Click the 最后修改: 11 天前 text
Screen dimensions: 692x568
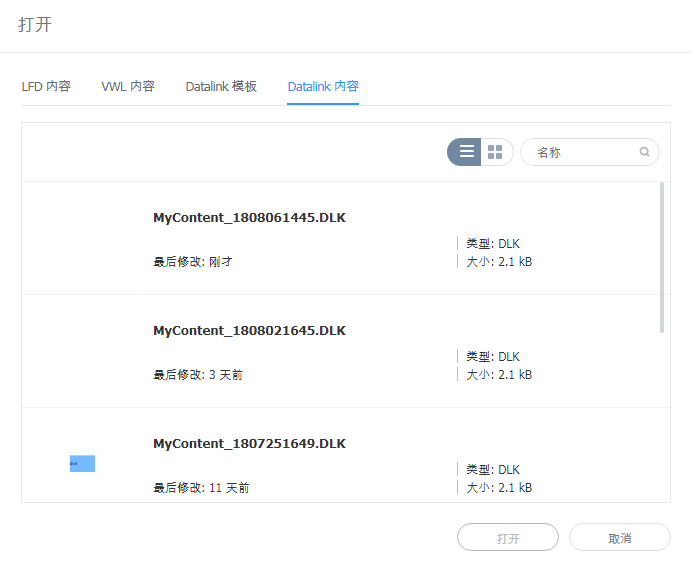click(201, 488)
